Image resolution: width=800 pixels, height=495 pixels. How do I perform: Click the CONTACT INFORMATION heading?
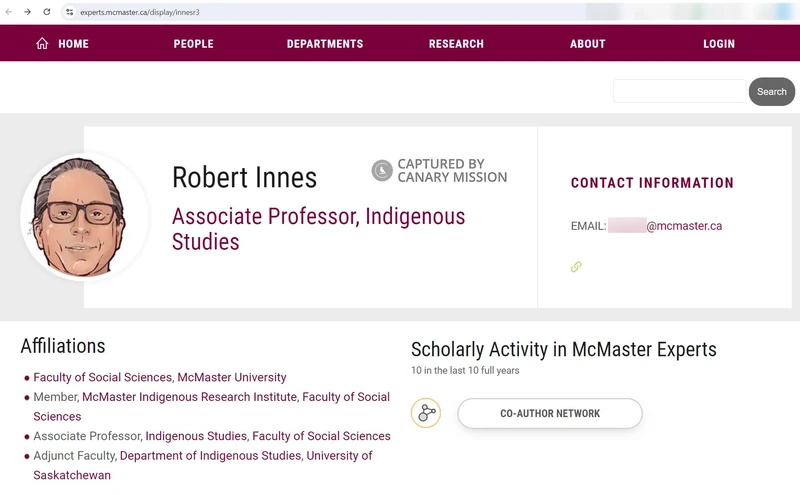[x=652, y=183]
